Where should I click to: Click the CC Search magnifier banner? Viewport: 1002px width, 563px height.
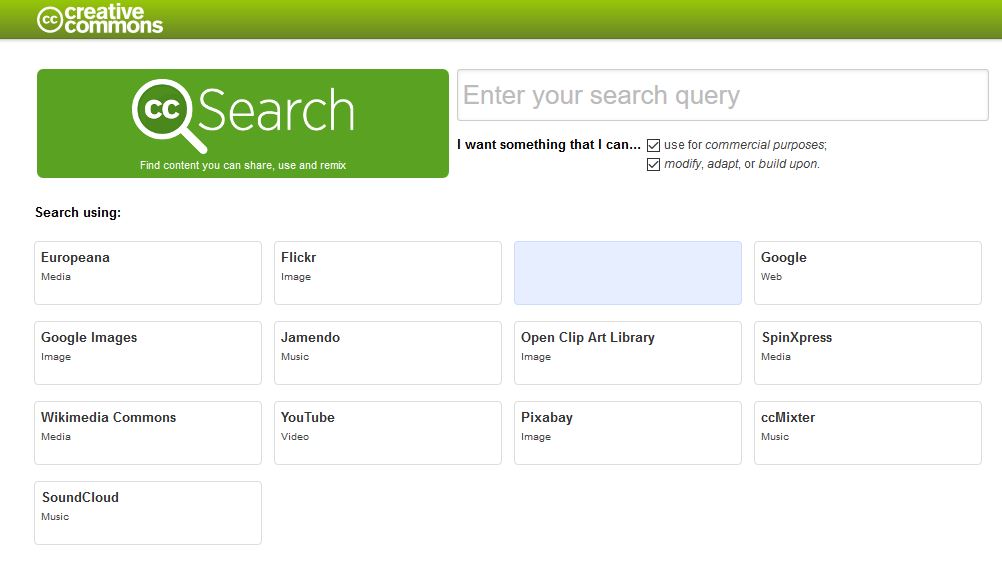(243, 112)
